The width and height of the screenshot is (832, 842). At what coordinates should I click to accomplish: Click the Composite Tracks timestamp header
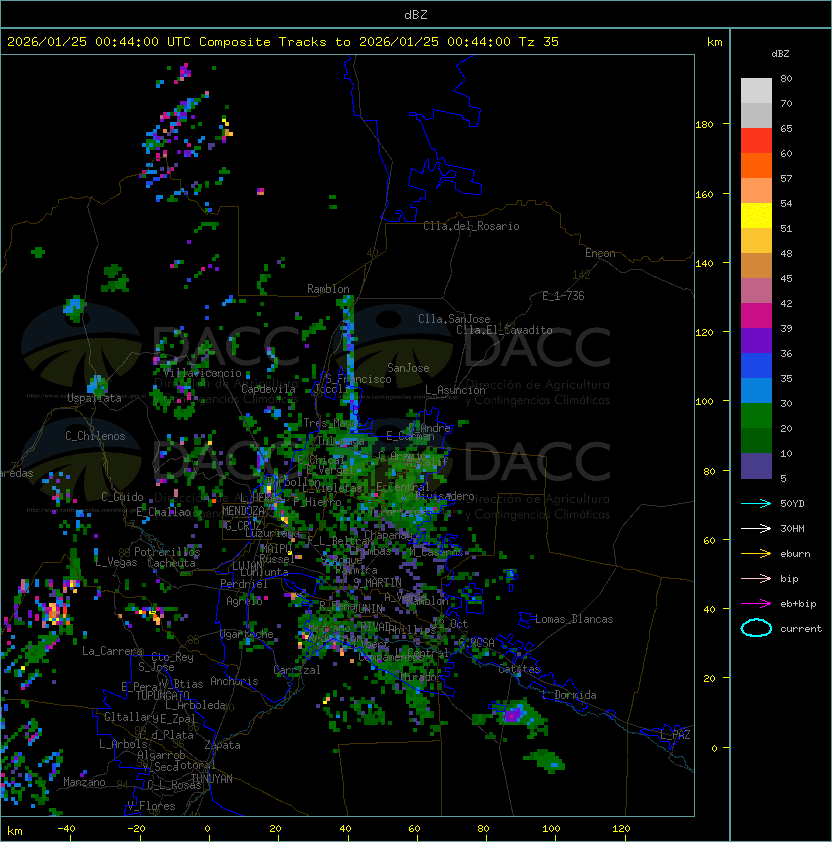pos(283,42)
